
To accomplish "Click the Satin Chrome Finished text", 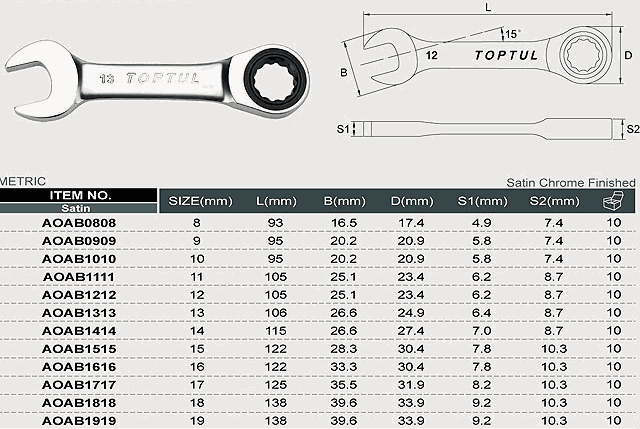I will 570,182.
